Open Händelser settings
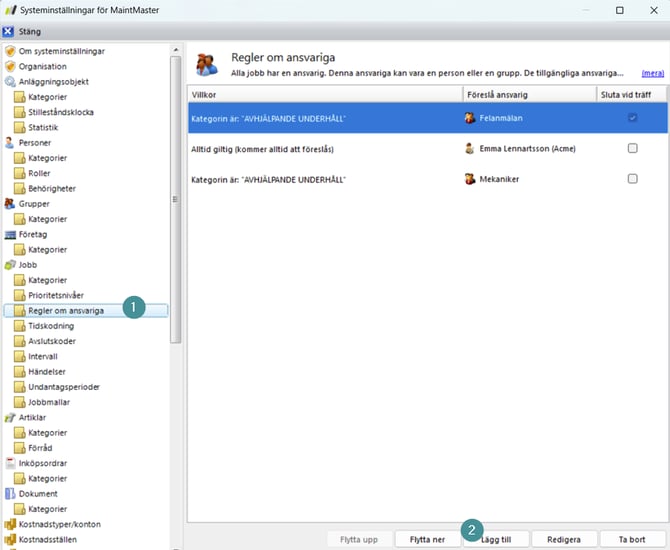This screenshot has height=550, width=670. pyautogui.click(x=47, y=372)
